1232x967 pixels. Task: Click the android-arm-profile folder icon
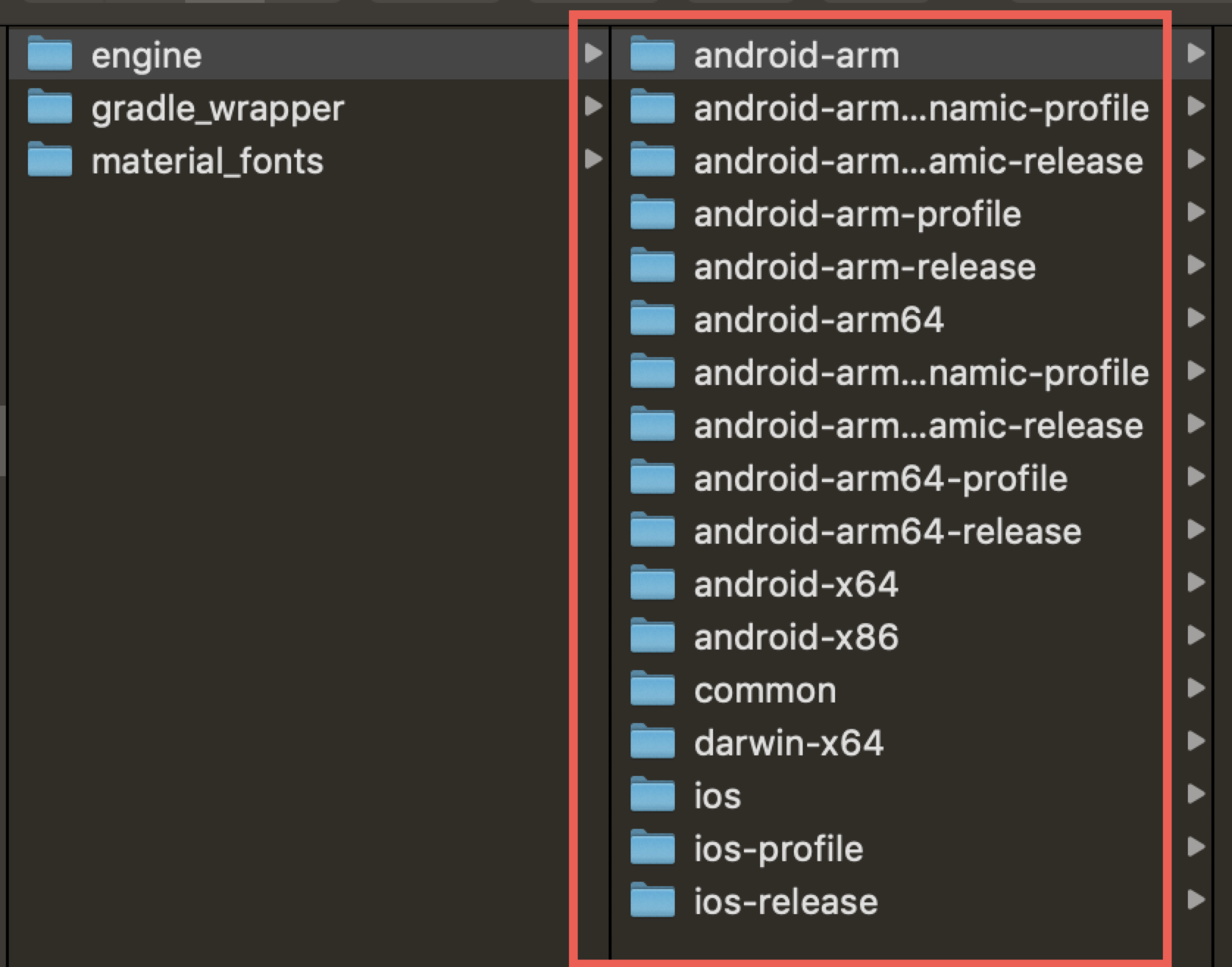653,212
